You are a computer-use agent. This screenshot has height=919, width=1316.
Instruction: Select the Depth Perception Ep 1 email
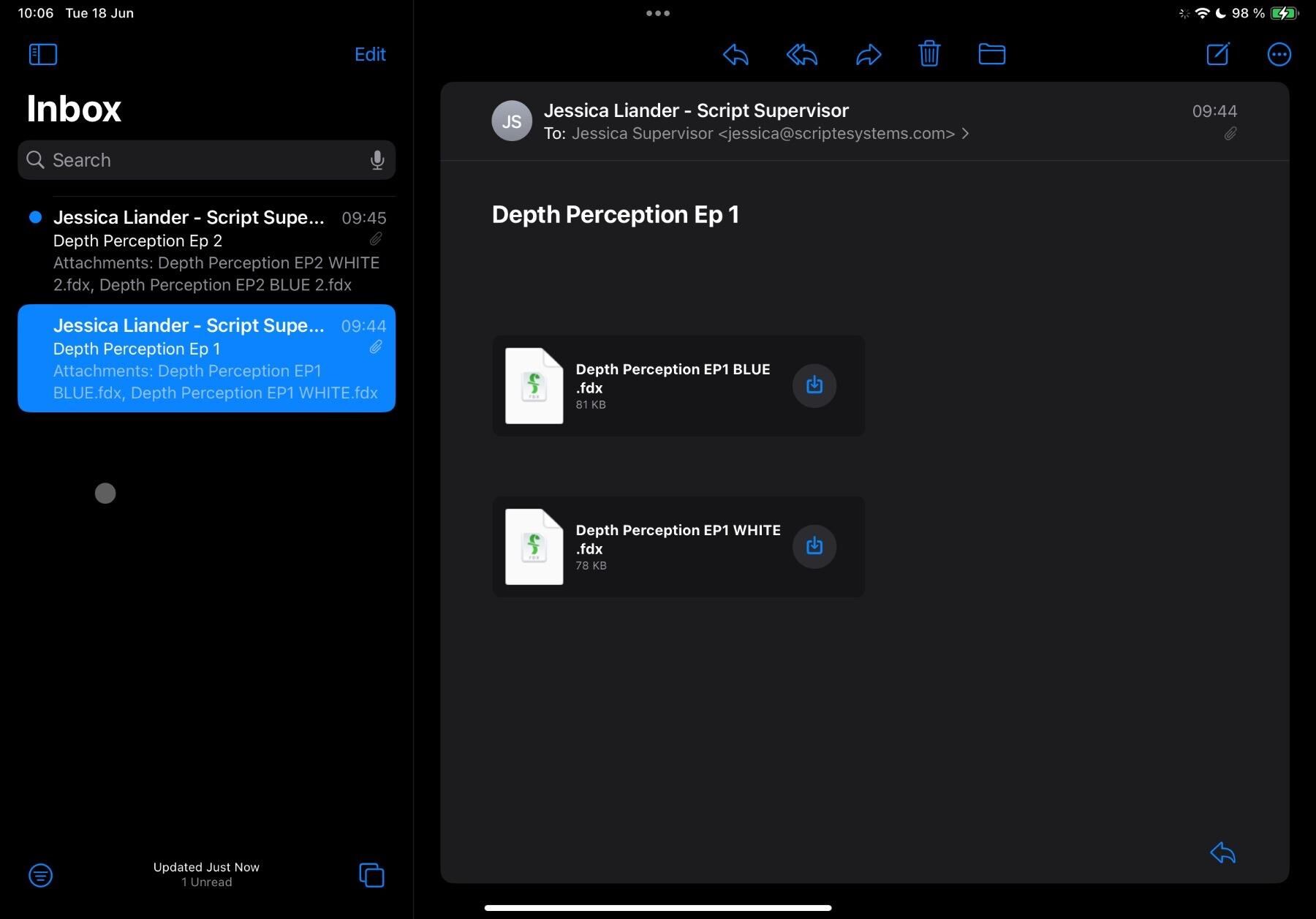(207, 358)
